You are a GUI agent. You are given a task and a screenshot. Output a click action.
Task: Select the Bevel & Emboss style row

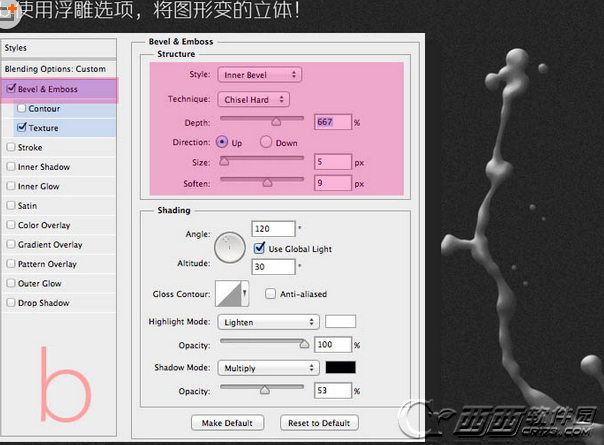59,89
